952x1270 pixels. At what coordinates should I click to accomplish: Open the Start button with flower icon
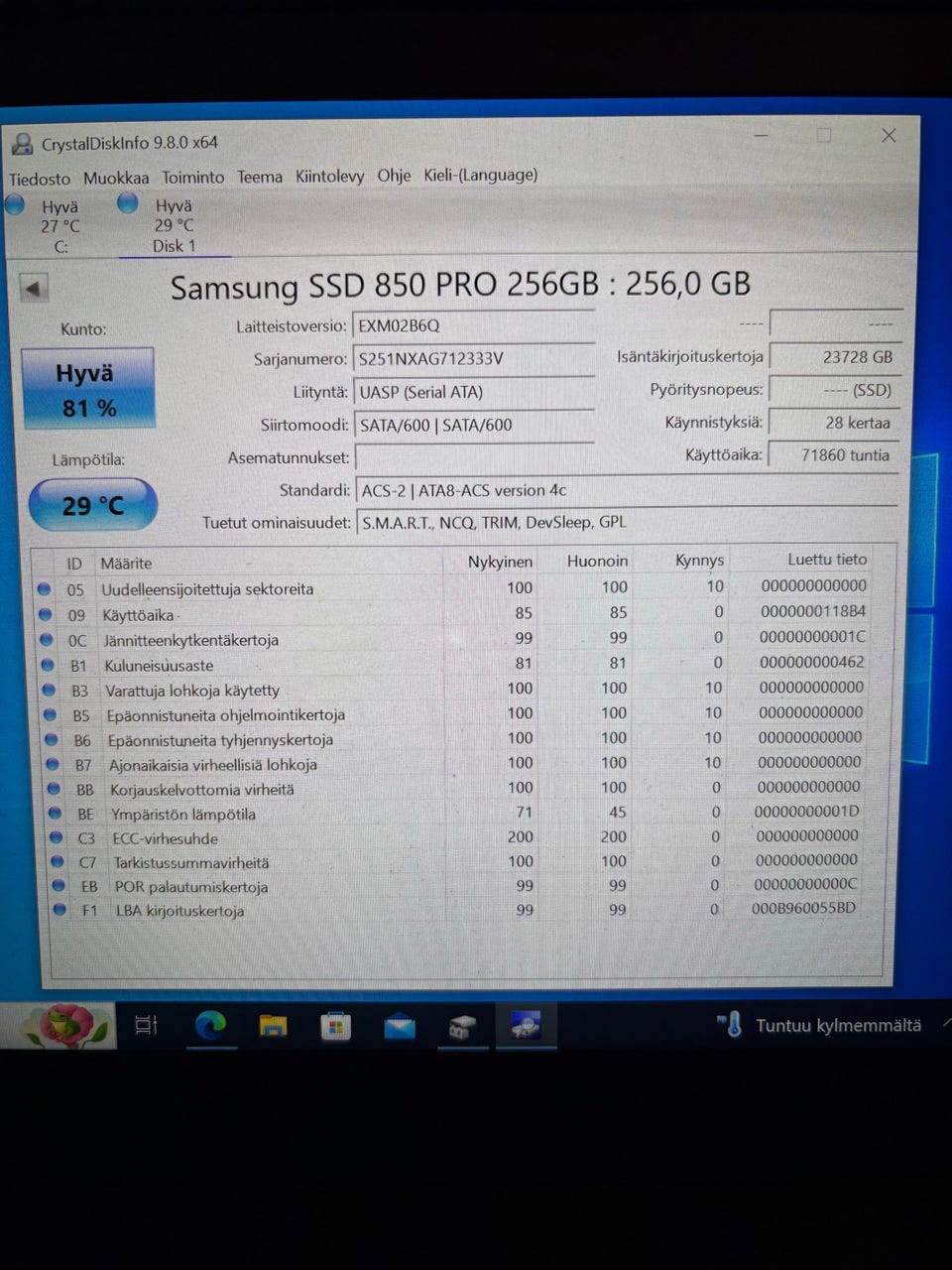pyautogui.click(x=65, y=1025)
